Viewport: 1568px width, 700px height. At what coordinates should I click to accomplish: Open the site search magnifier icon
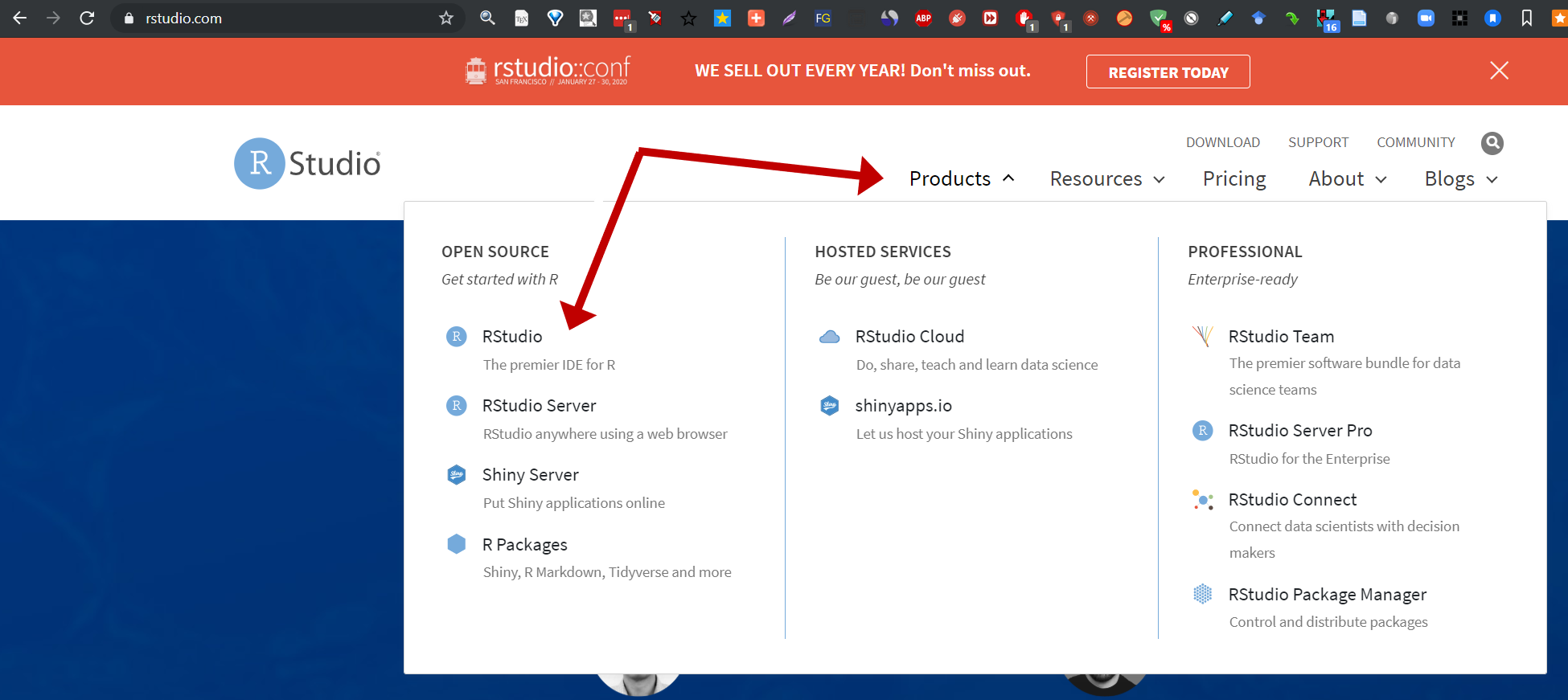point(1492,143)
